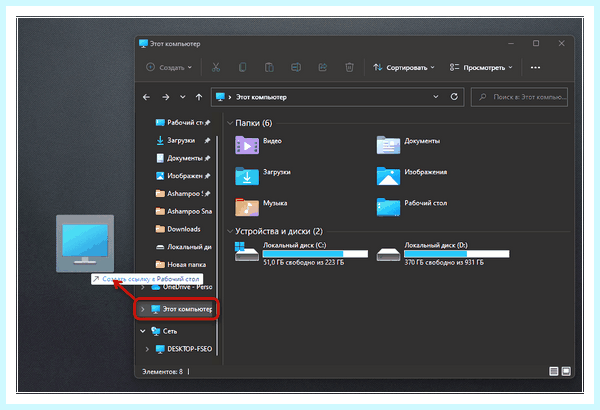Click the Rename icon in toolbar

pyautogui.click(x=296, y=67)
